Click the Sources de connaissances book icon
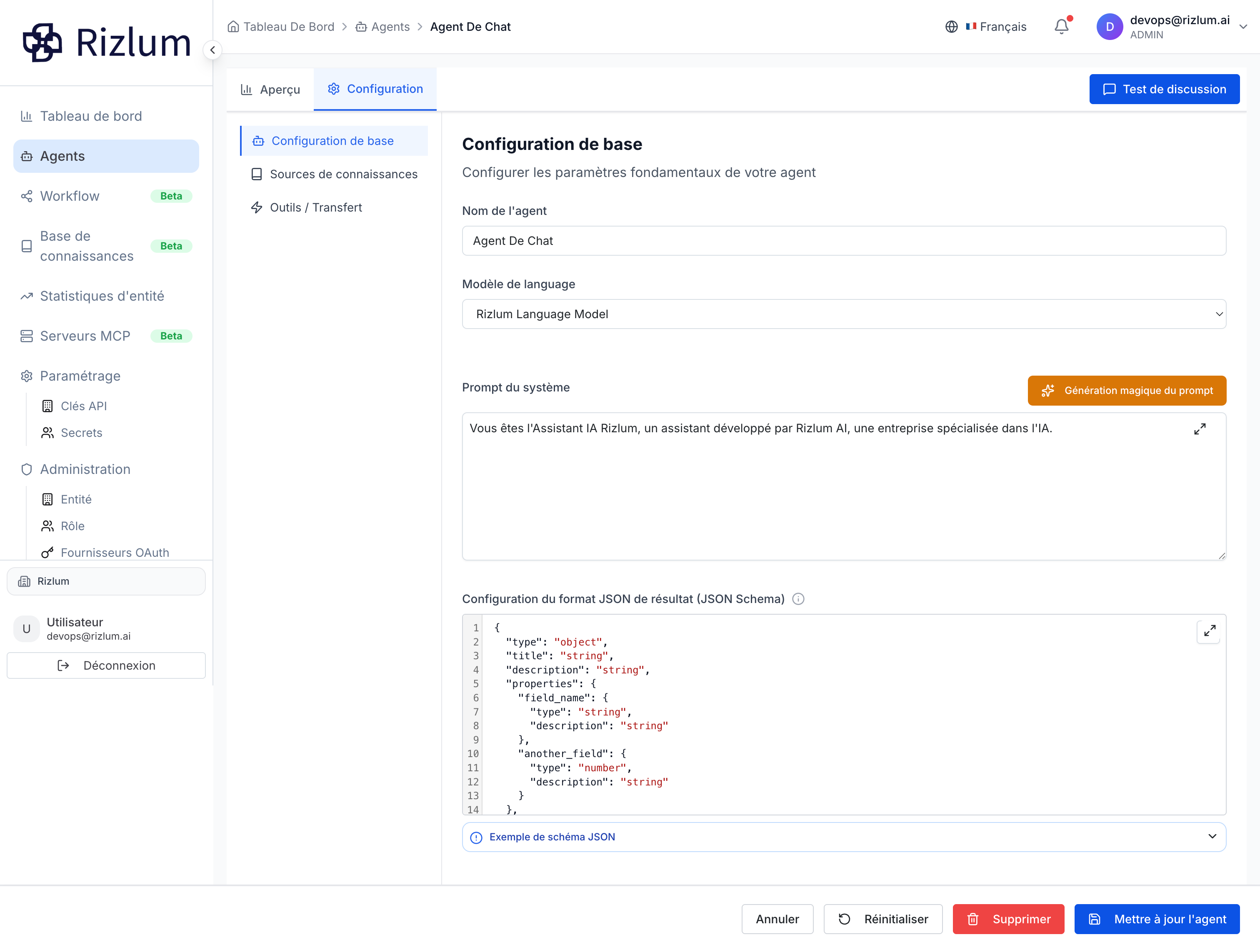The image size is (1260, 952). [x=257, y=174]
